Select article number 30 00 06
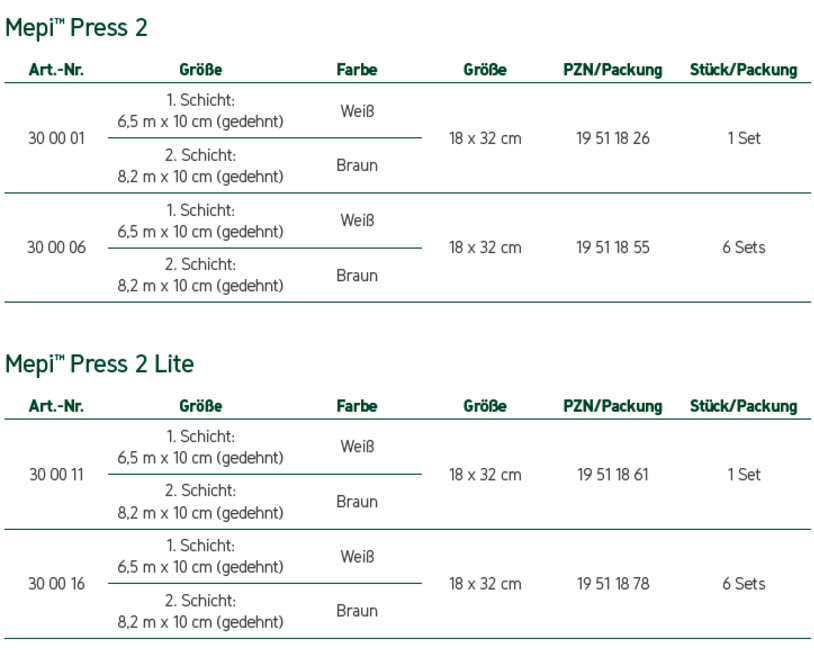The width and height of the screenshot is (814, 655). coord(56,247)
